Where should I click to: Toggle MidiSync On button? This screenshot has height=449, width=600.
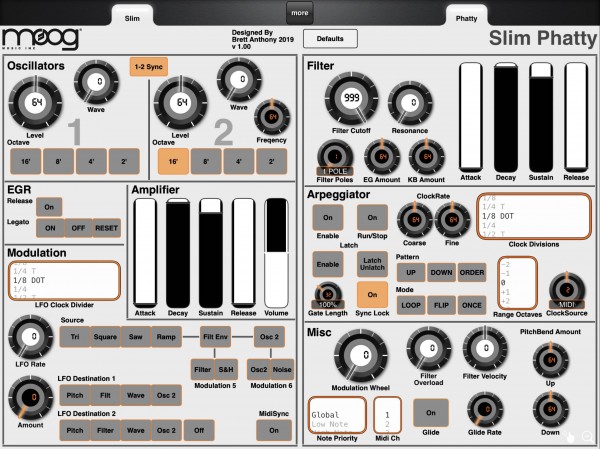pyautogui.click(x=274, y=430)
